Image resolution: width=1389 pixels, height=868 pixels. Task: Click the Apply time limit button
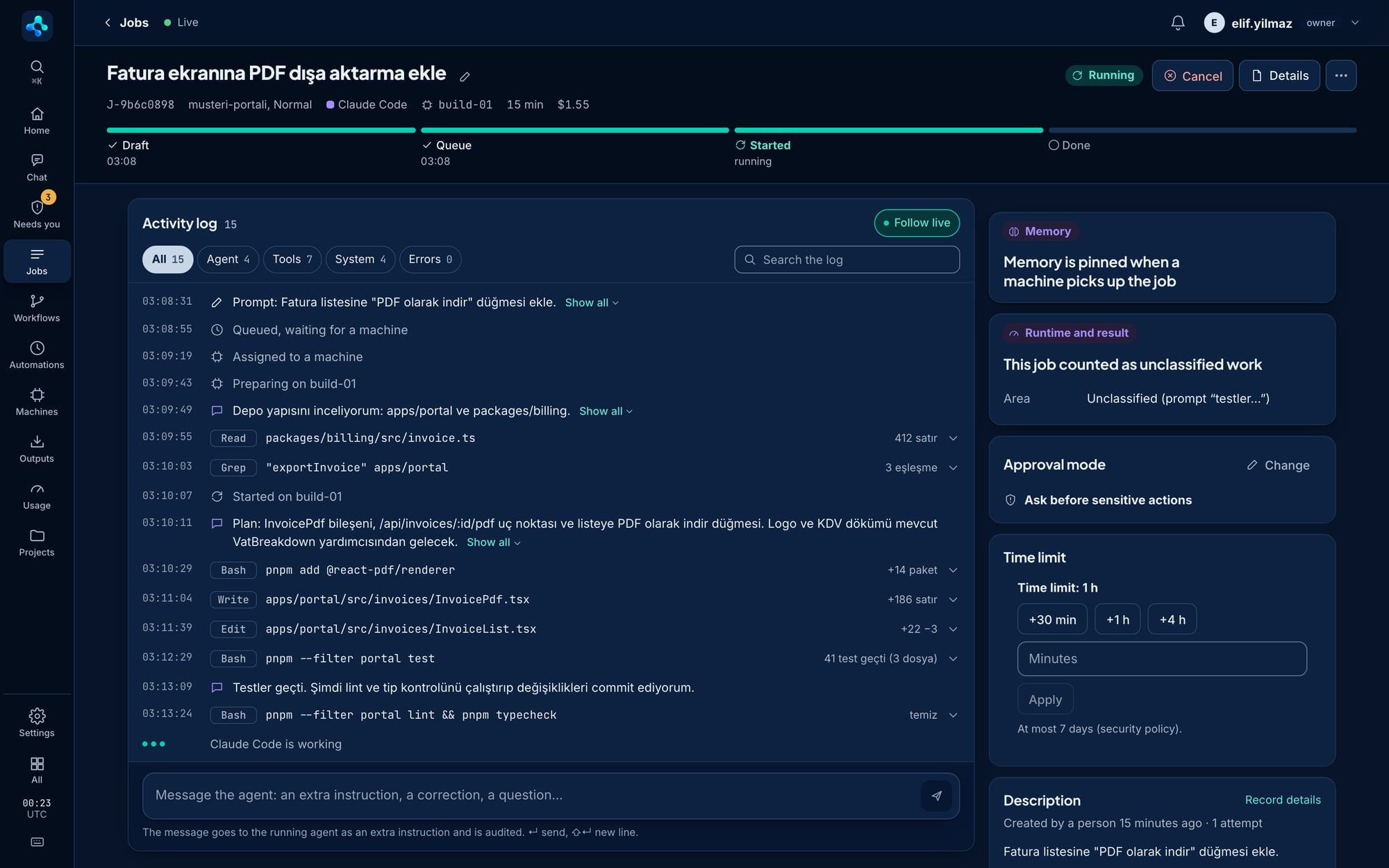(x=1045, y=699)
